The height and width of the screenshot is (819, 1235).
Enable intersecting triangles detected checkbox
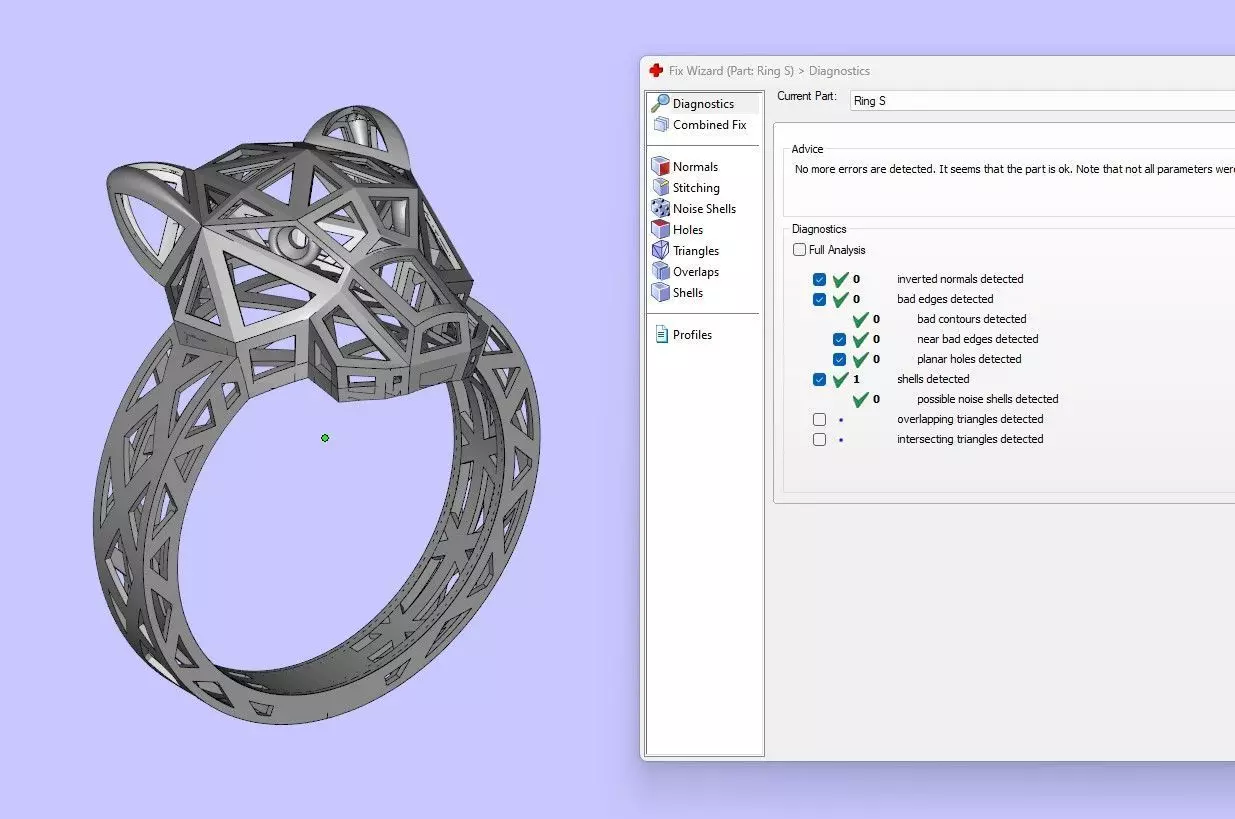coord(819,440)
